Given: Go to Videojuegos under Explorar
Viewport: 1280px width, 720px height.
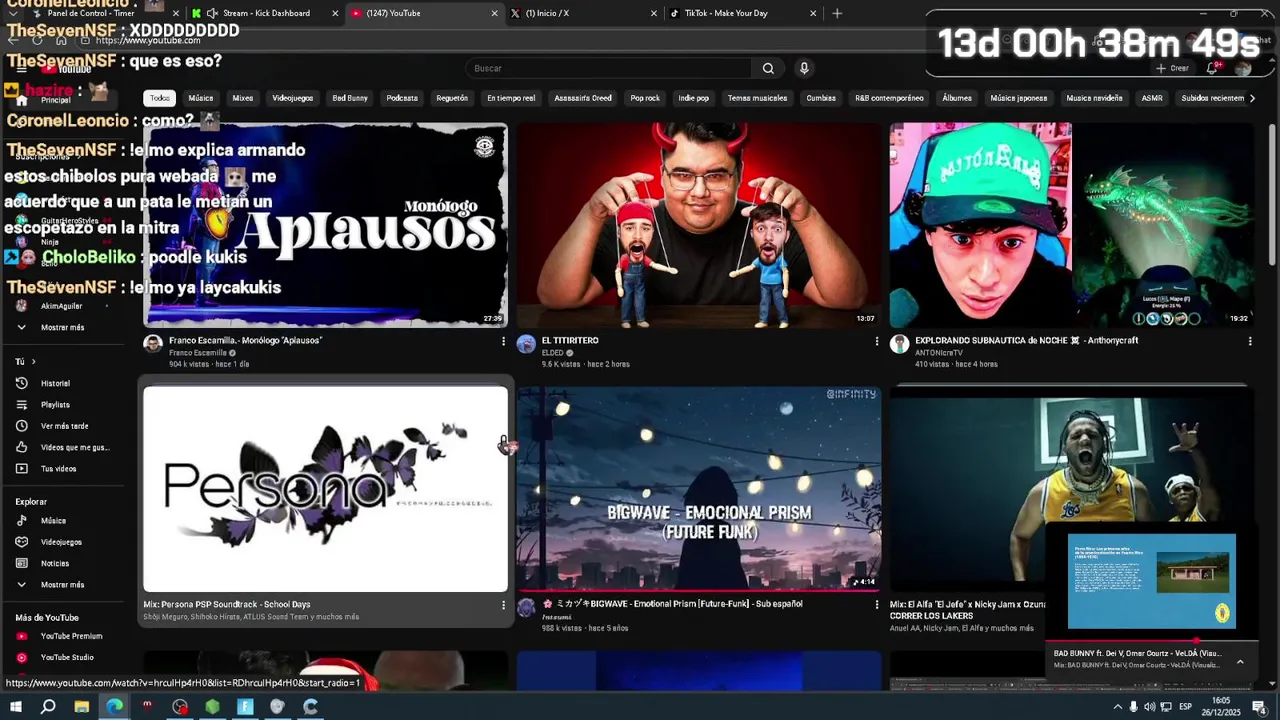Looking at the screenshot, I should pos(61,542).
